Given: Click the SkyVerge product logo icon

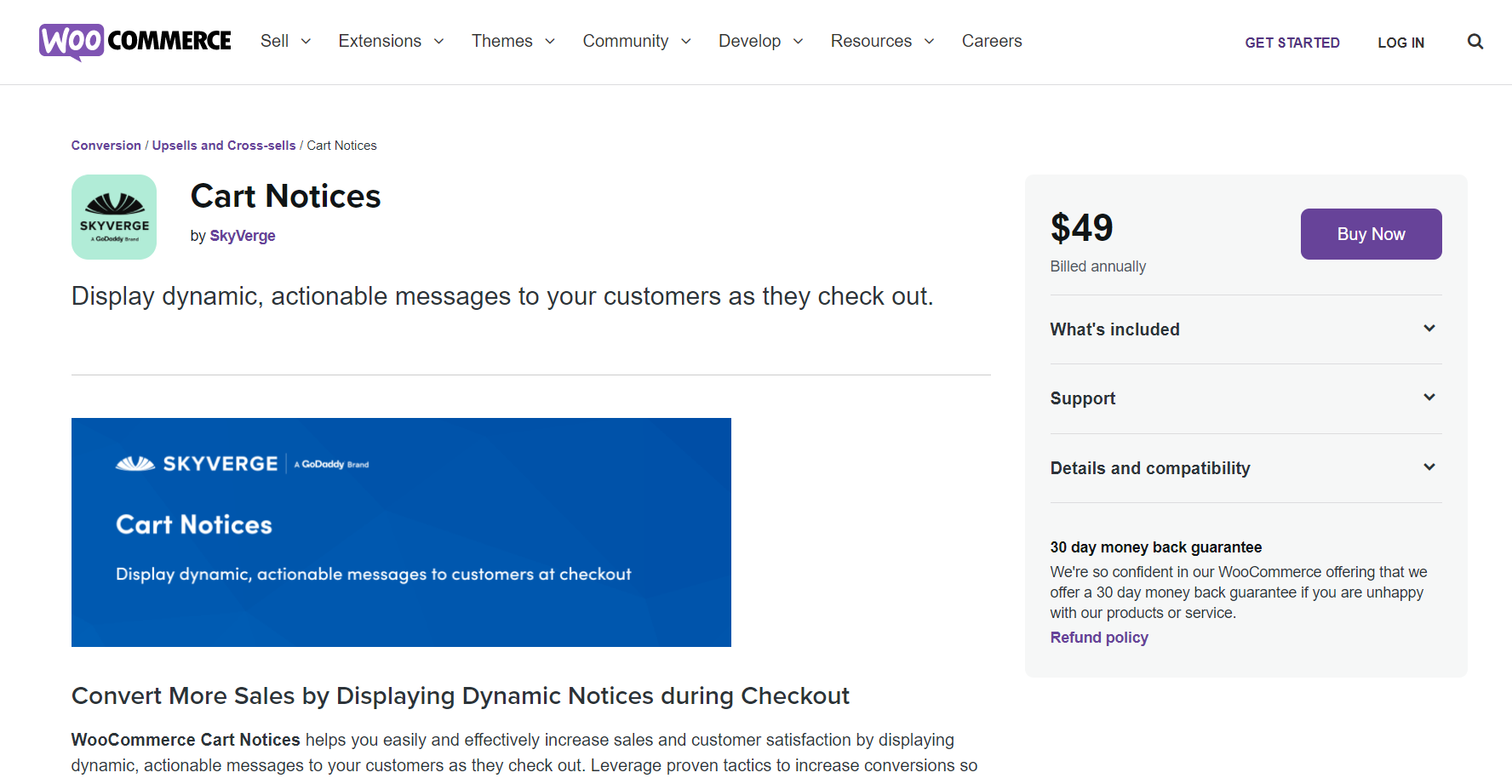Looking at the screenshot, I should click(x=114, y=217).
